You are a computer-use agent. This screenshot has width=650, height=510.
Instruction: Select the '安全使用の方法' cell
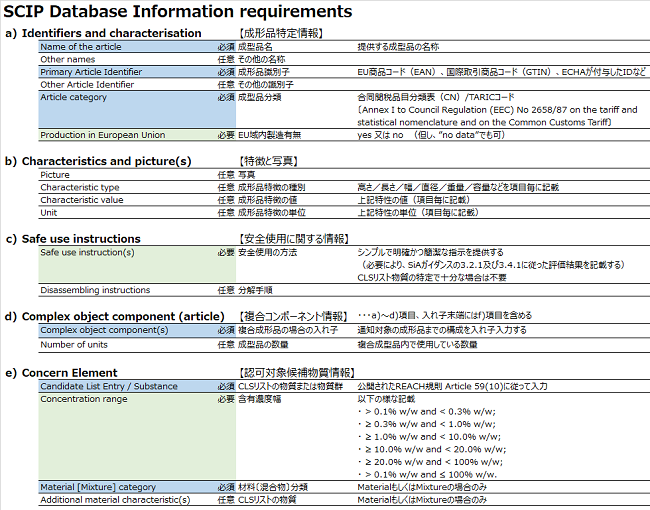click(267, 253)
